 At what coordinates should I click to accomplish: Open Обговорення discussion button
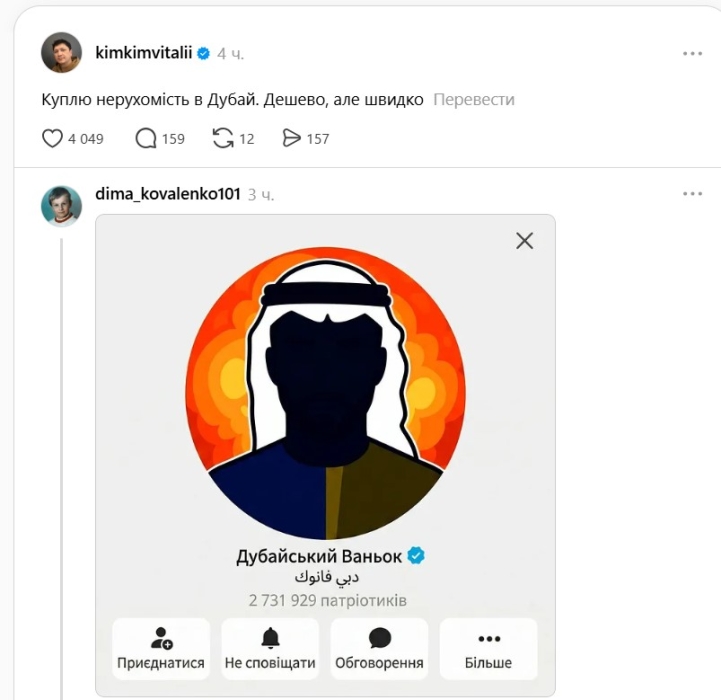[x=379, y=649]
